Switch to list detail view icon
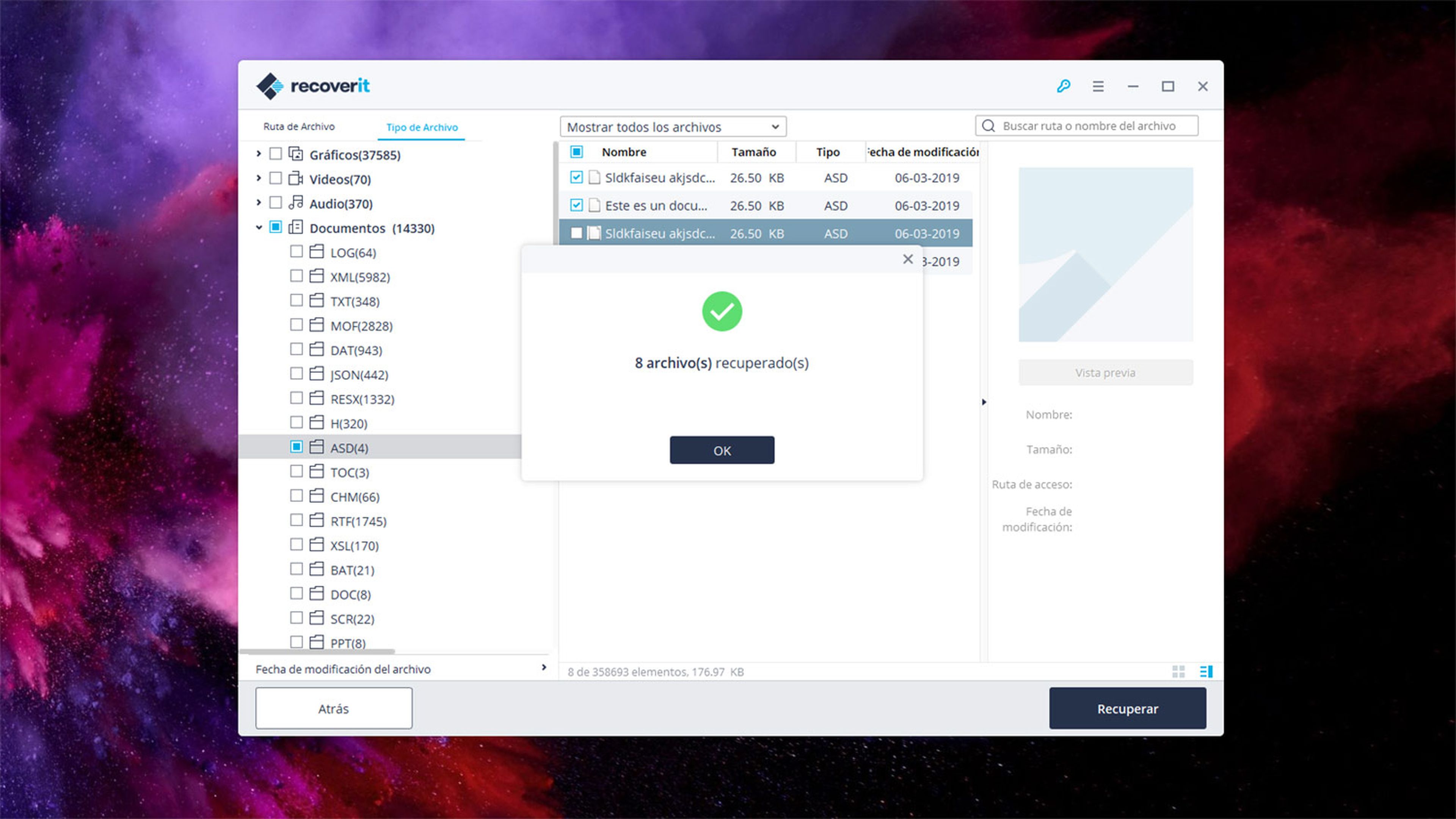Viewport: 1456px width, 819px height. point(1206,672)
